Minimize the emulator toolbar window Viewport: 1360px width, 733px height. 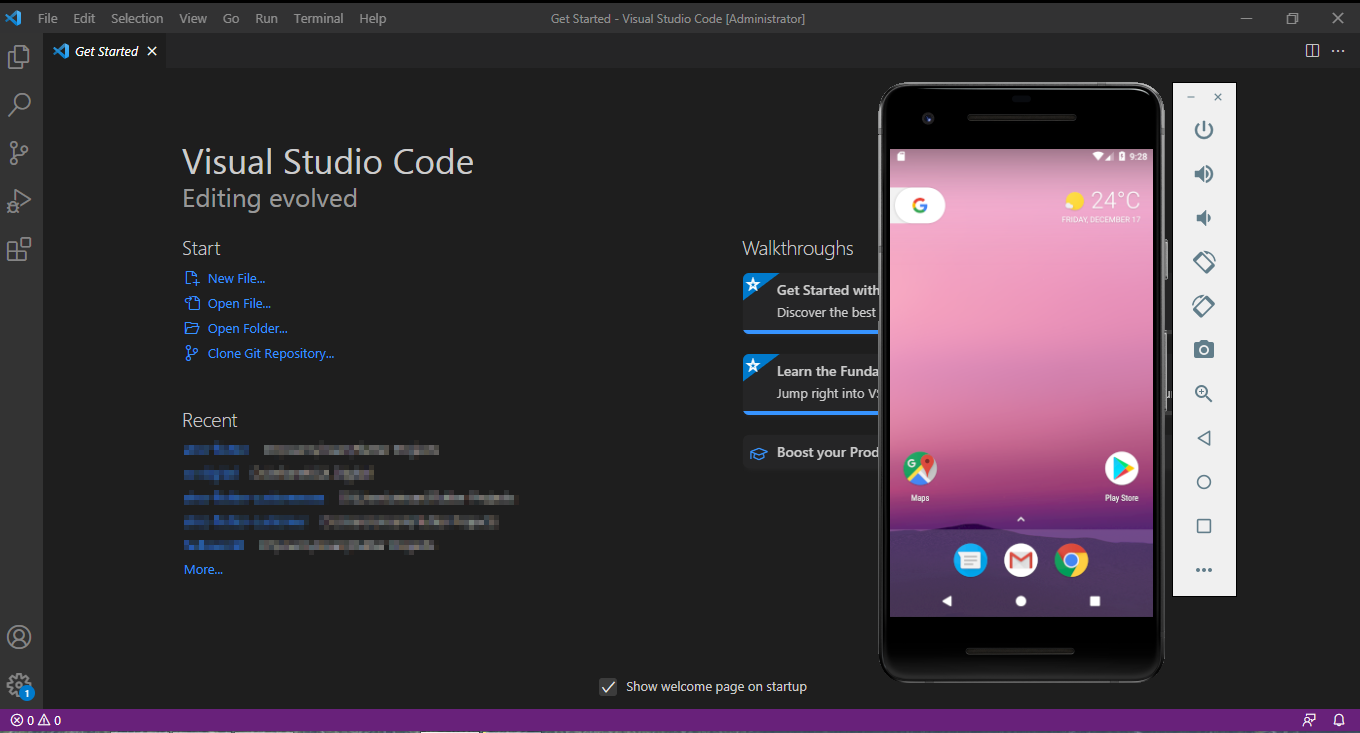coord(1191,97)
